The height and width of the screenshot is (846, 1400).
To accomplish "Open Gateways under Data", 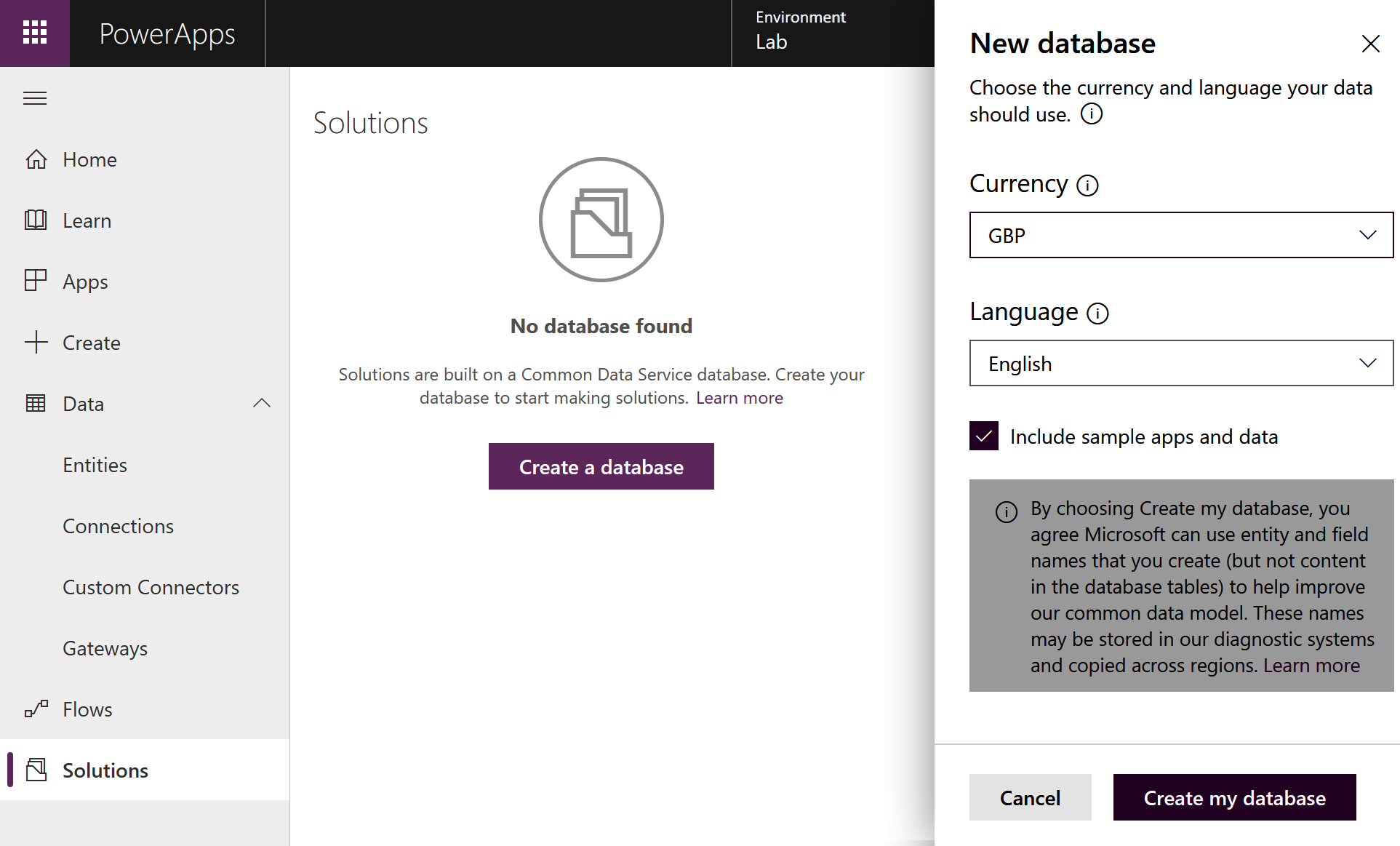I will click(x=145, y=648).
